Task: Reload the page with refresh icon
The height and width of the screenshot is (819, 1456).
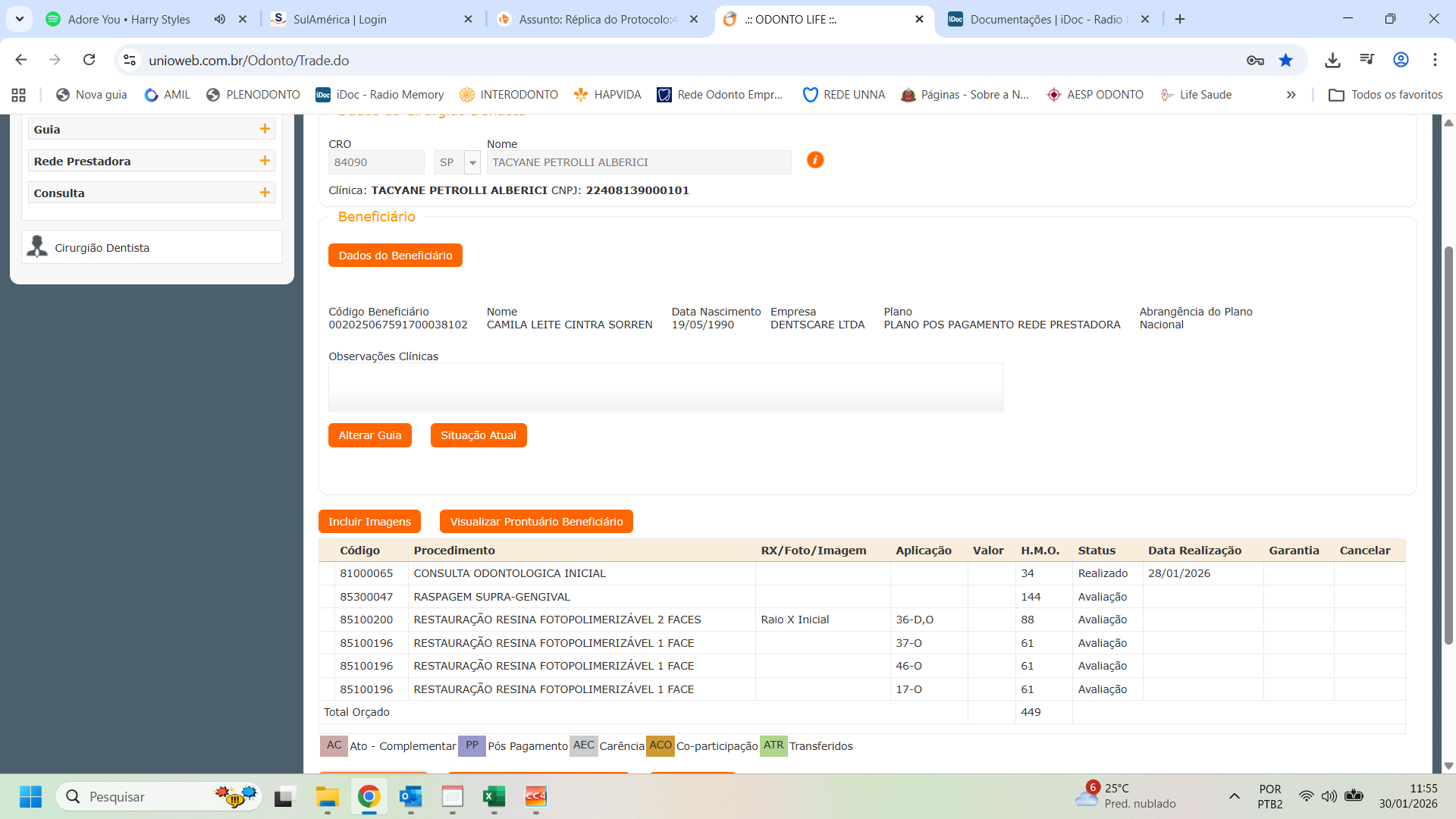Action: tap(89, 60)
